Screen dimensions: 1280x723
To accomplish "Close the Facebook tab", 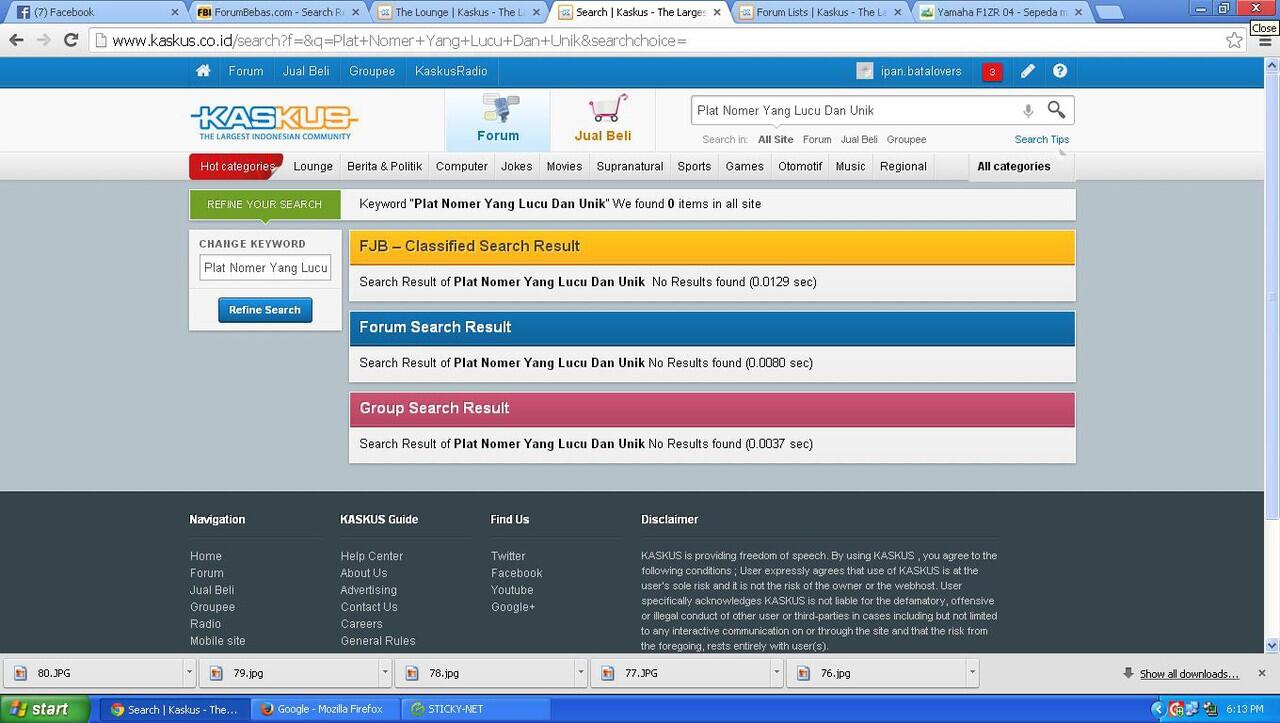I will click(x=174, y=12).
